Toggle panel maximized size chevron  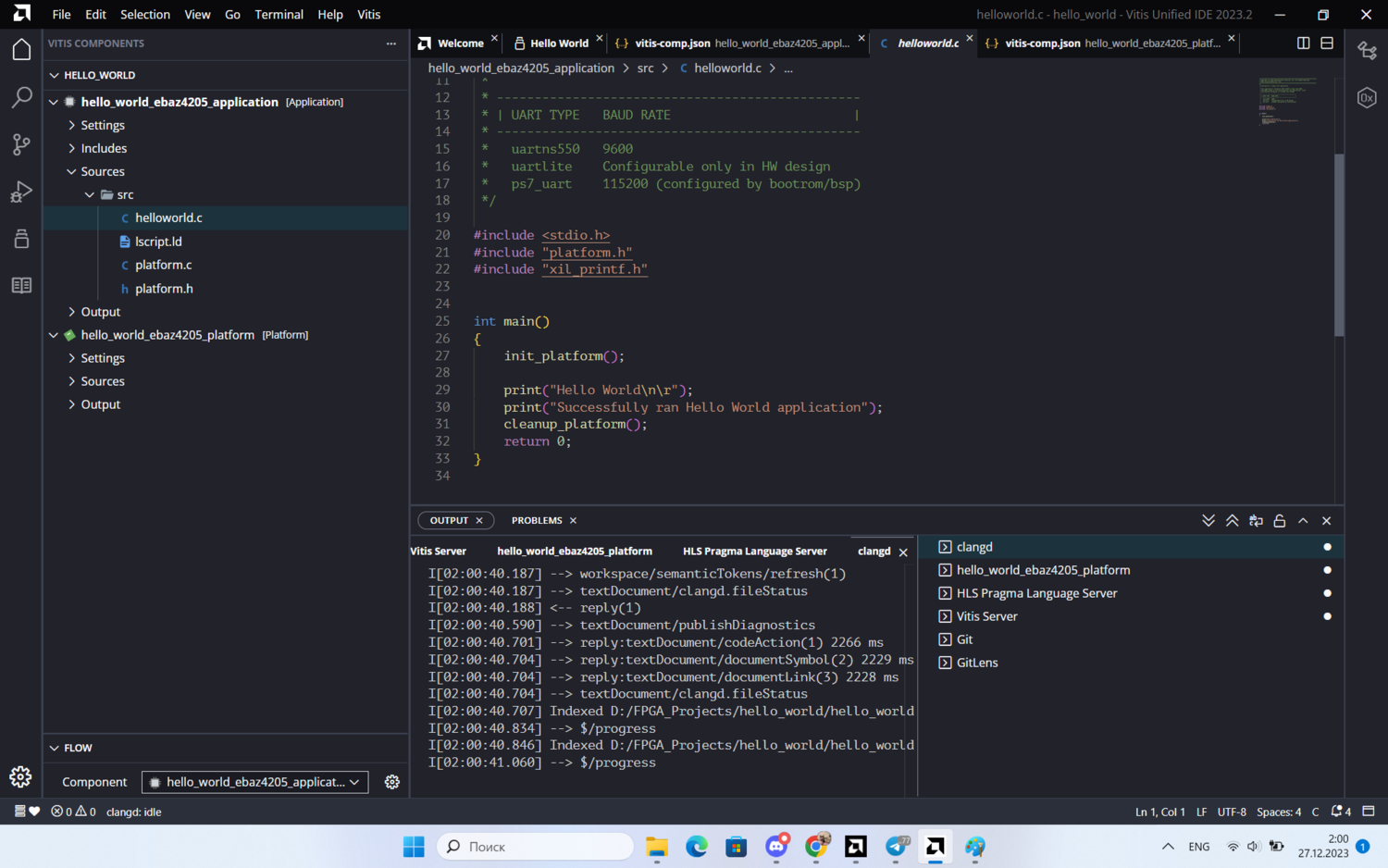coord(1303,521)
